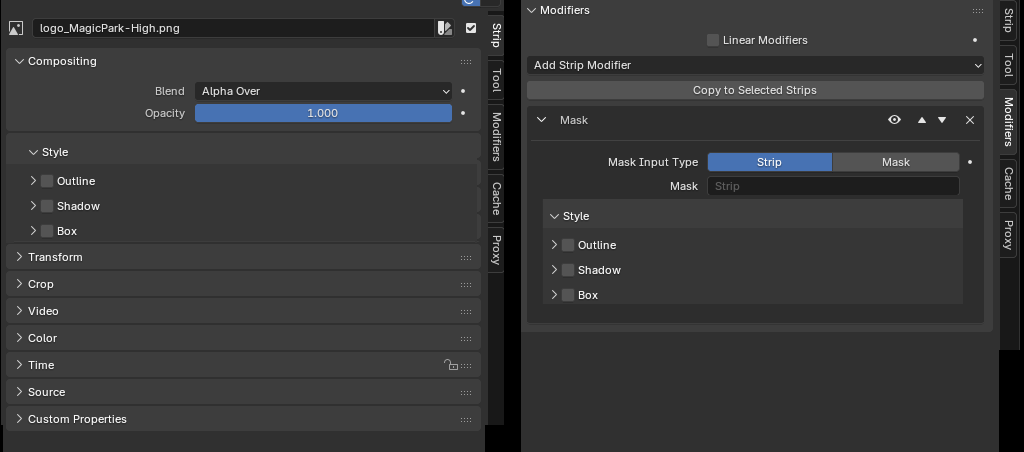Remove the Mask modifier with the X
Screen dimensions: 1024x452
tap(970, 120)
